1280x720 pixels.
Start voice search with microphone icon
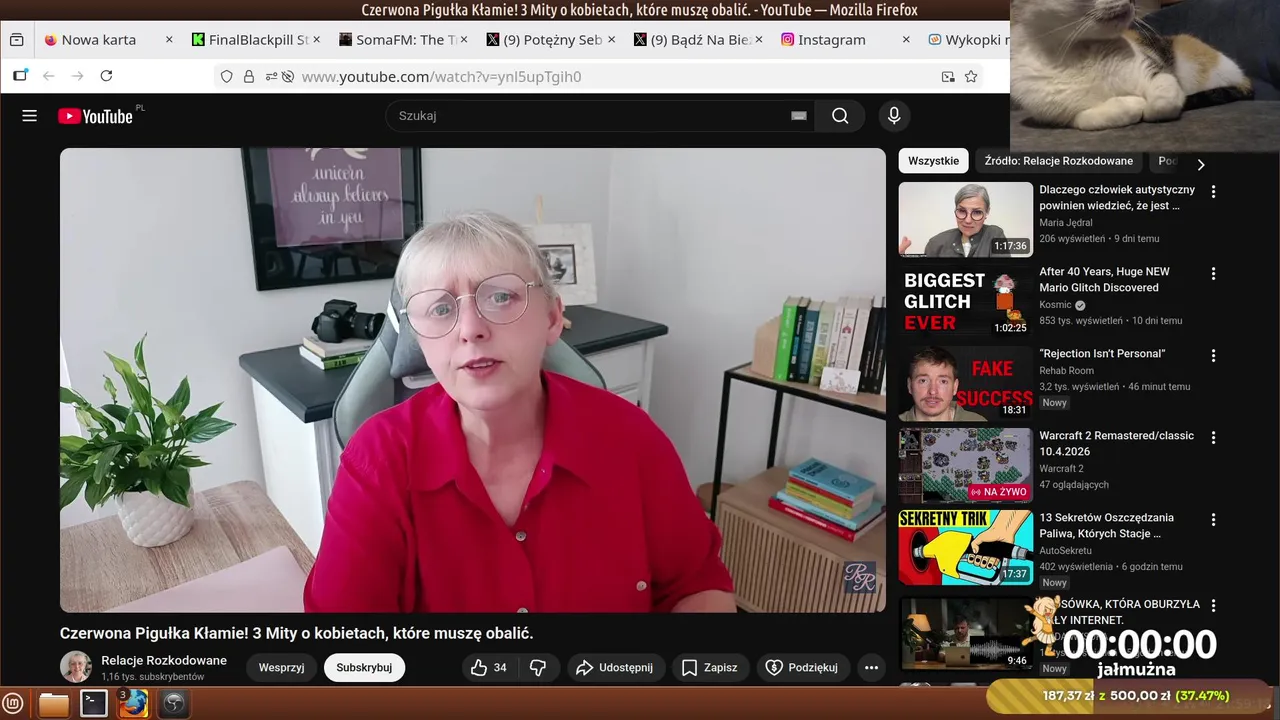tap(895, 116)
